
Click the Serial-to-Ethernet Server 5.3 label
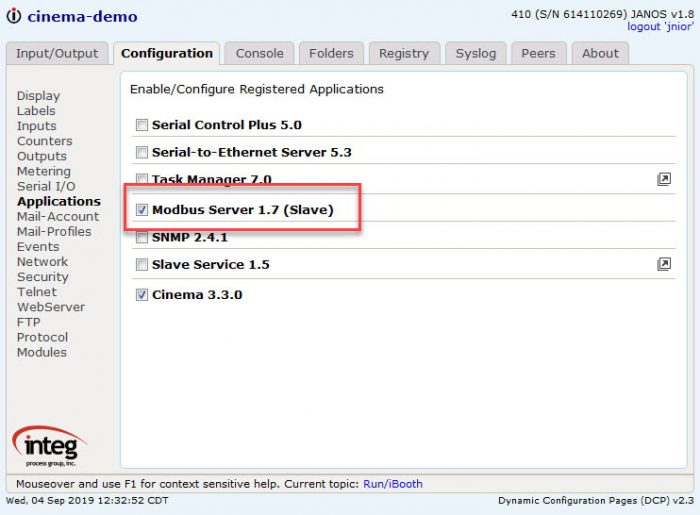pos(252,153)
